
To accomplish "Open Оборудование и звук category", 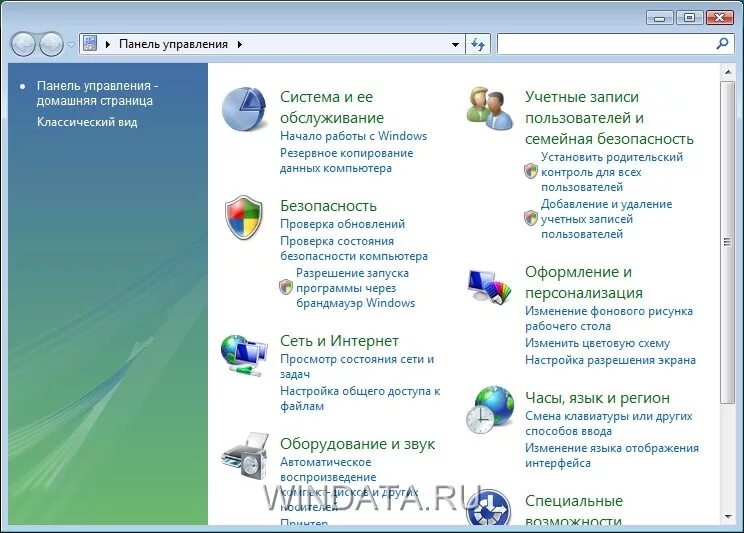I will pos(357,444).
